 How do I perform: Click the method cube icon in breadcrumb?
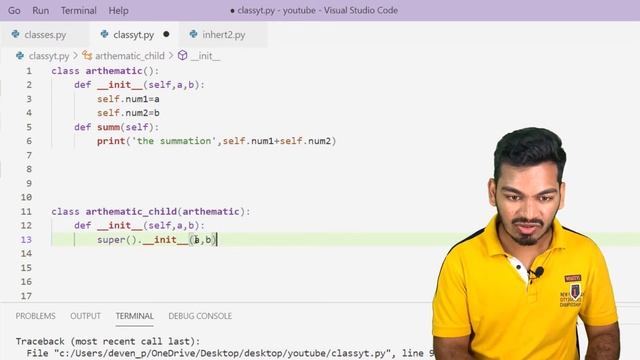tap(182, 56)
